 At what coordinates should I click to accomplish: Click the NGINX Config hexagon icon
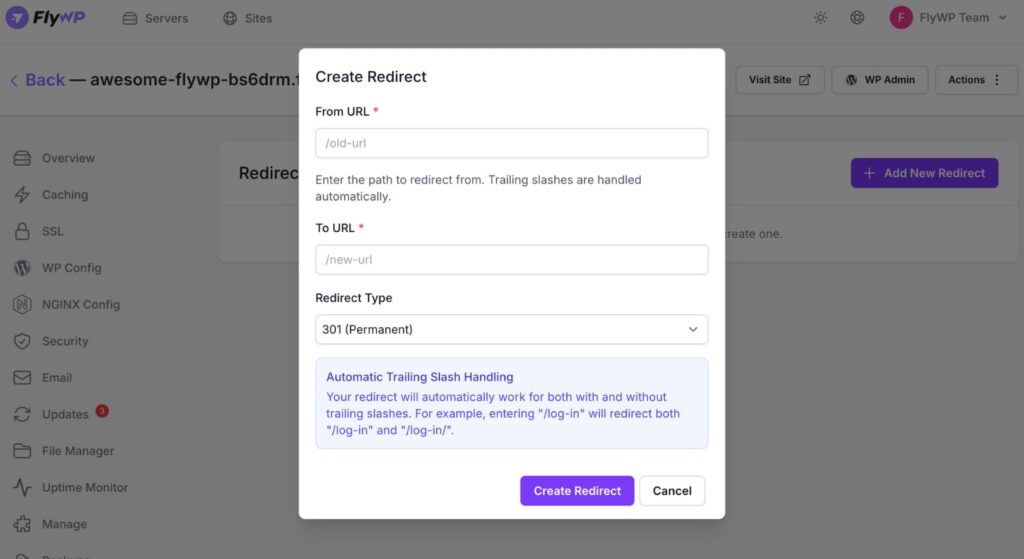(x=22, y=304)
